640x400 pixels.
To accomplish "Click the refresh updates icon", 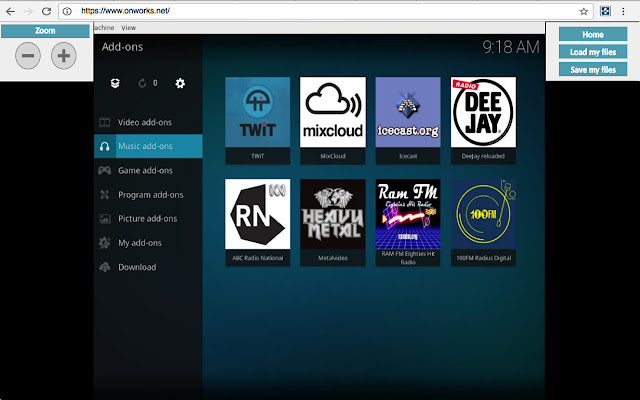I will [142, 83].
